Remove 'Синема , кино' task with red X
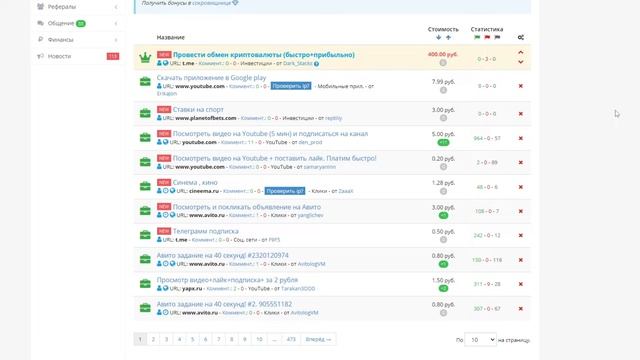Screen dimensions: 640x360 (x=520, y=187)
